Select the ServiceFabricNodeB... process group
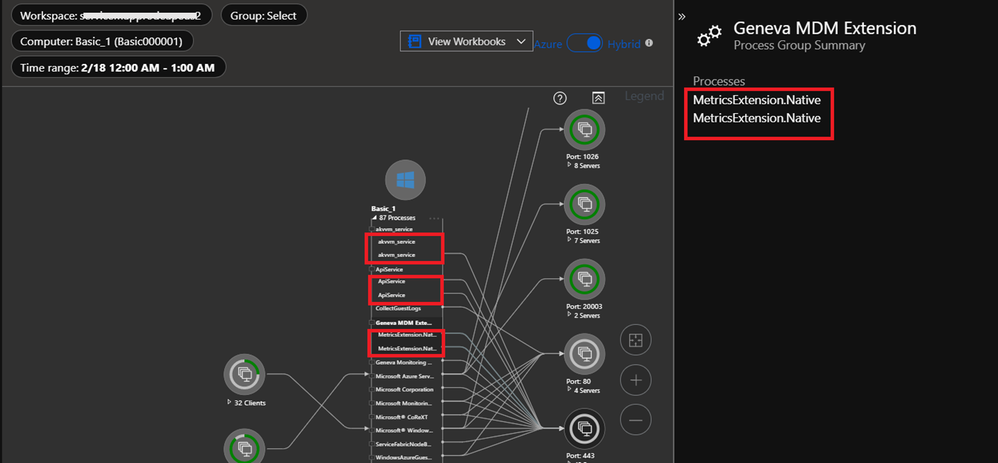Screen dimensions: 998x463 [x=404, y=444]
